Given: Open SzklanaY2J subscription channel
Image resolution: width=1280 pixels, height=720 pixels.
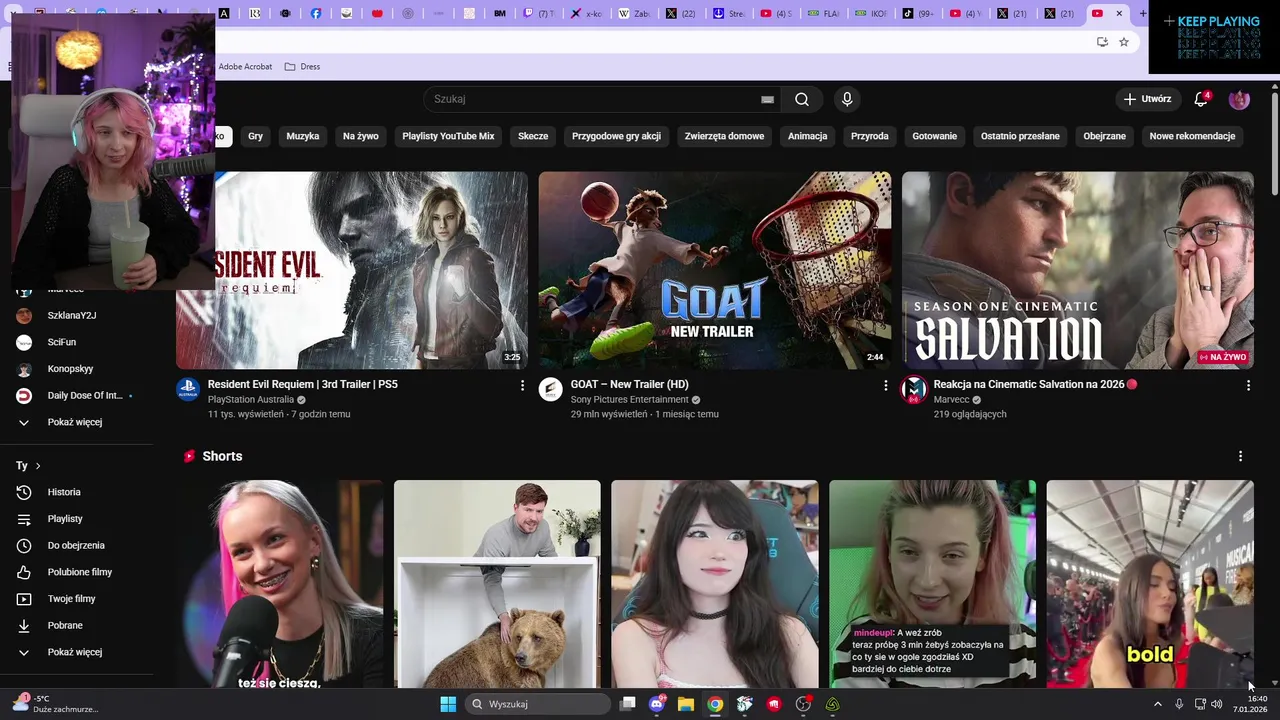Looking at the screenshot, I should [72, 315].
